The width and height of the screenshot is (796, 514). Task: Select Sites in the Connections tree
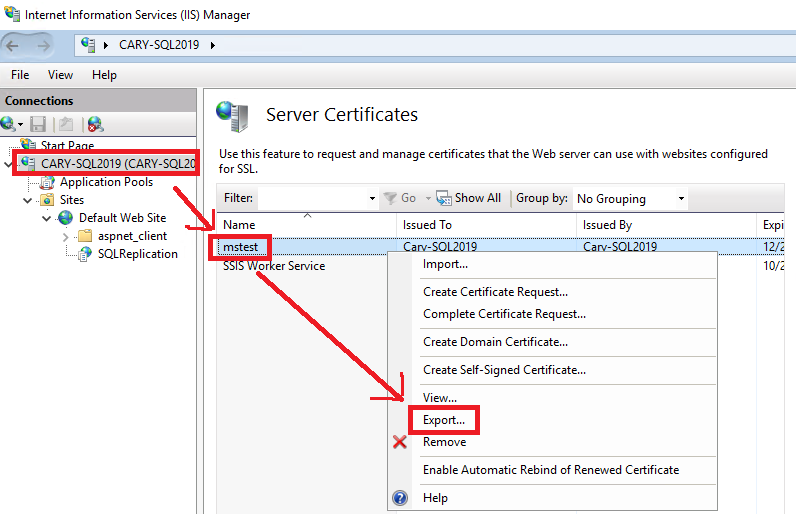(x=72, y=200)
